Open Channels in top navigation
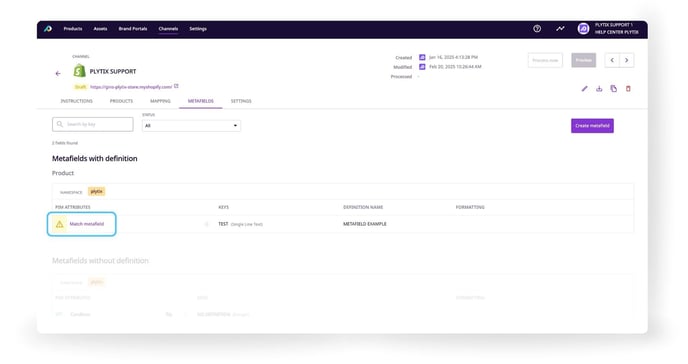The width and height of the screenshot is (688, 364). pyautogui.click(x=168, y=29)
